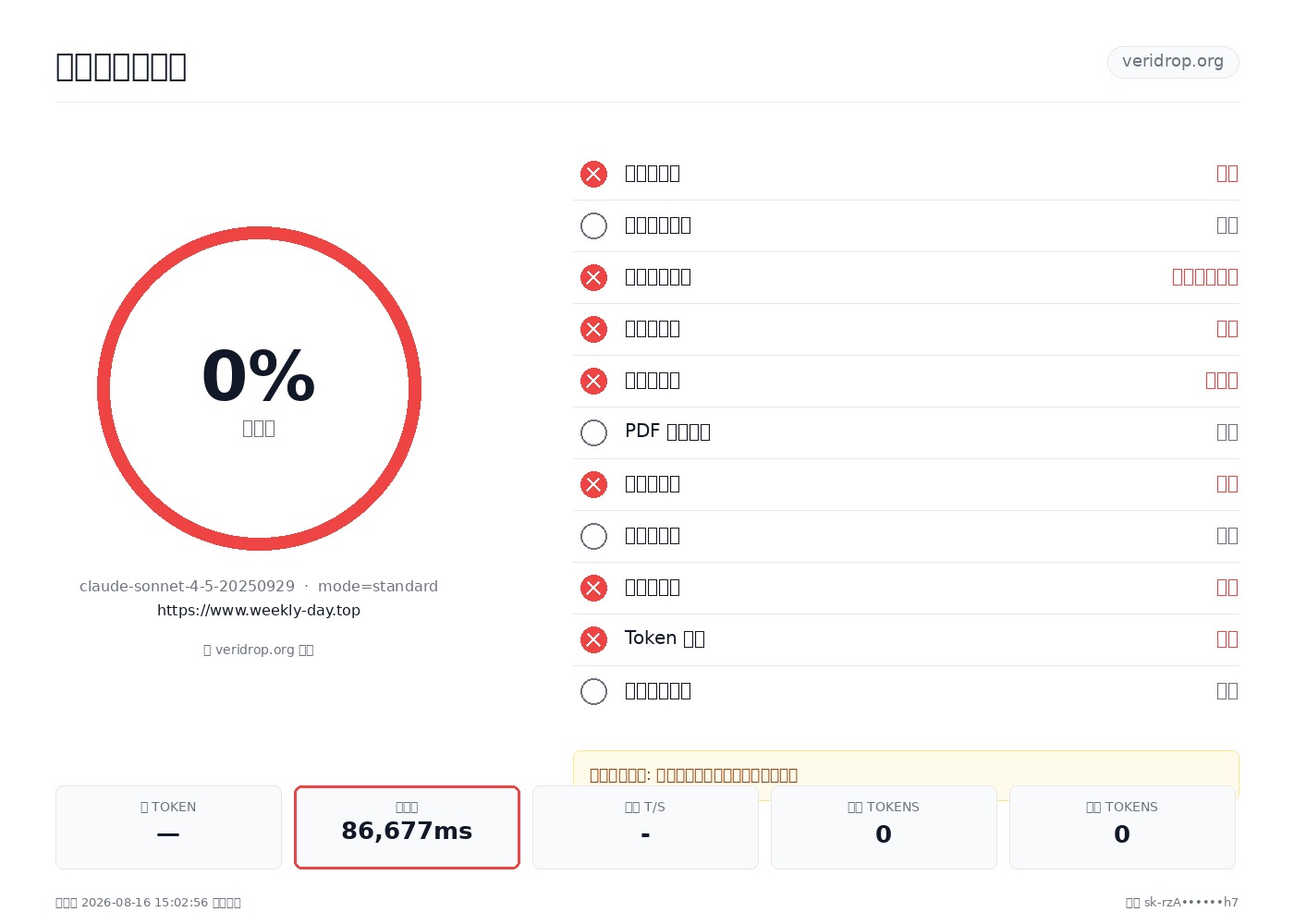Click the red X icon directly above the PDF row
The height and width of the screenshot is (924, 1294).
pos(593,381)
